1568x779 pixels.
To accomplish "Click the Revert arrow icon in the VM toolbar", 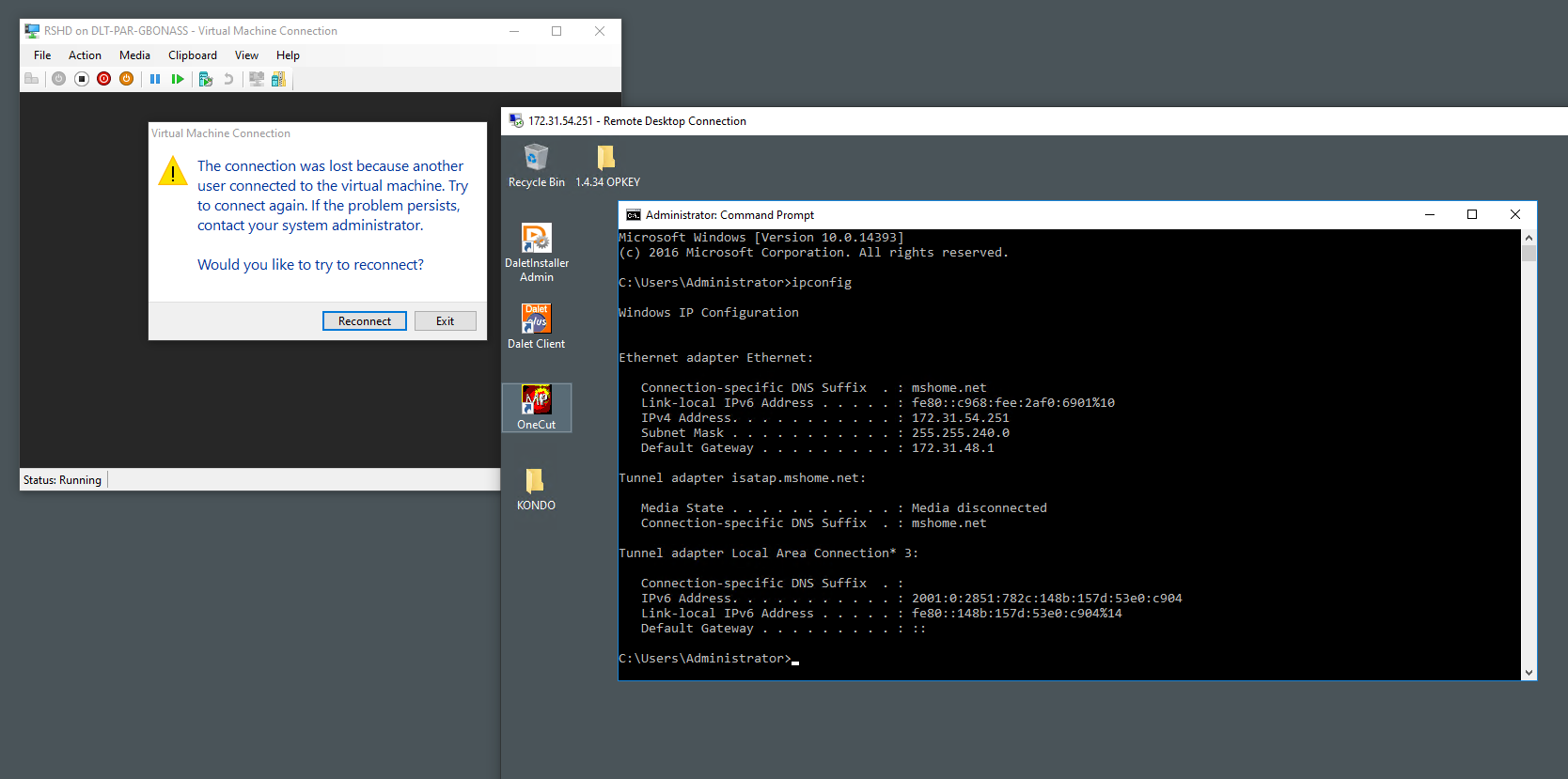I will (x=228, y=79).
